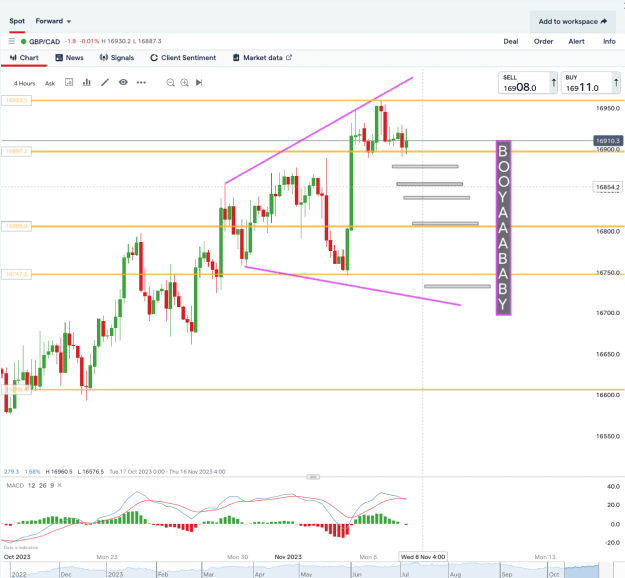
Task: Open the three-dots more options menu
Action: 141,83
